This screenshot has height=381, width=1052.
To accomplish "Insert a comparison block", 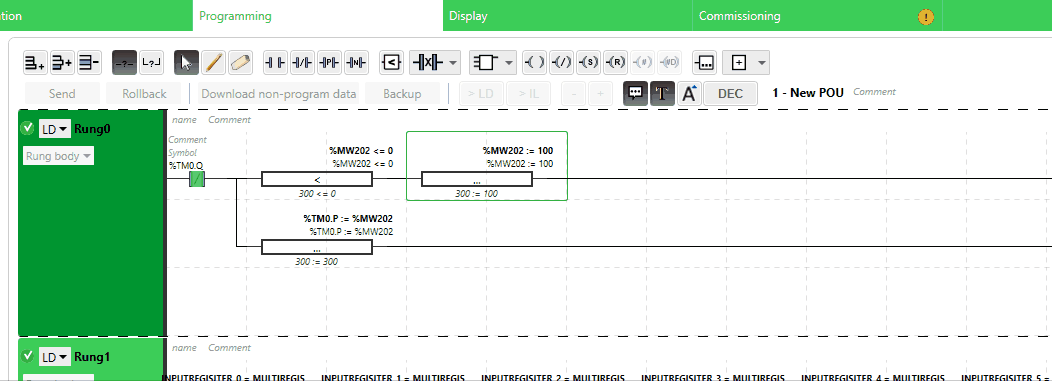I will (x=392, y=62).
